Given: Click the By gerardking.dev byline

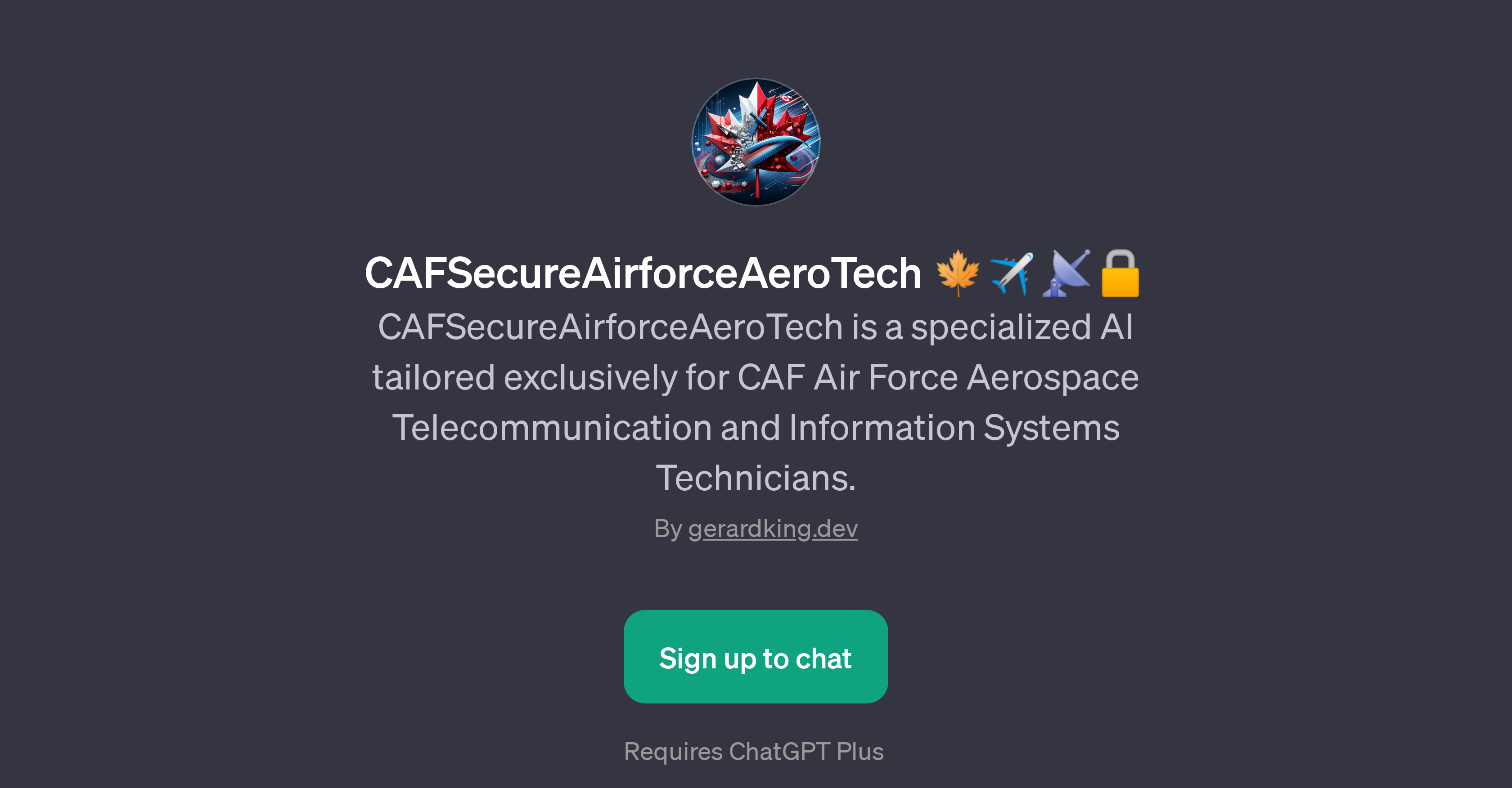Looking at the screenshot, I should point(756,528).
